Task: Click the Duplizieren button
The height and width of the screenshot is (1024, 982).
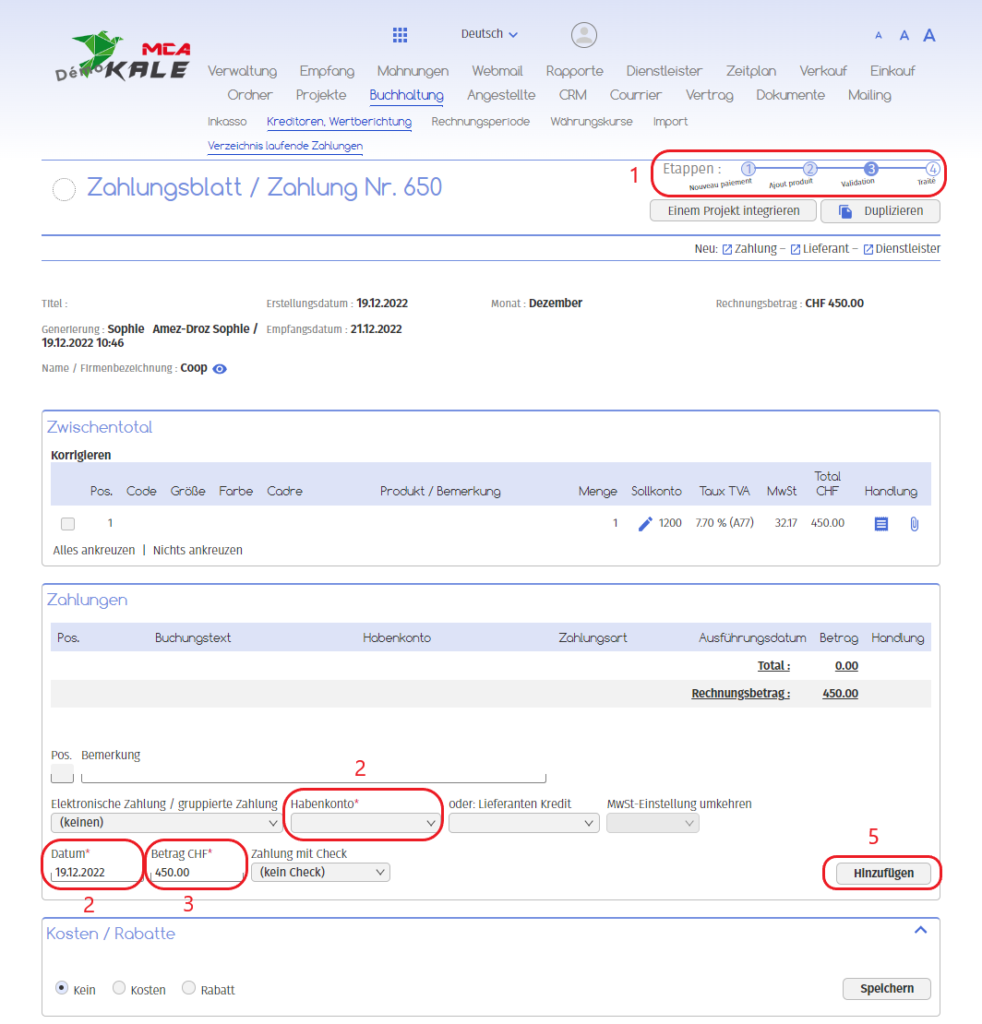Action: point(880,211)
